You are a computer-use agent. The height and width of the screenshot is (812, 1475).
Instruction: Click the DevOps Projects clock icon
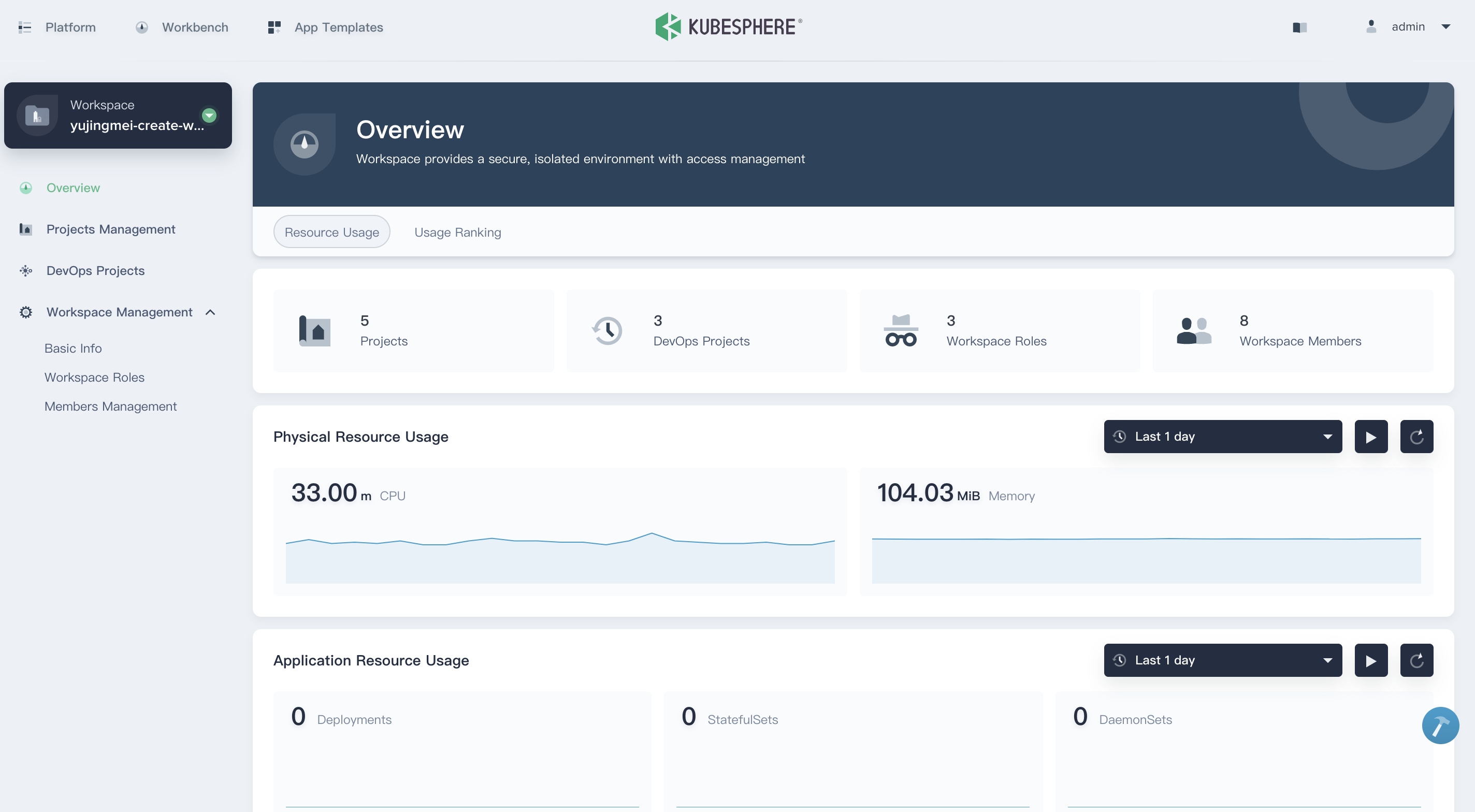(x=607, y=330)
